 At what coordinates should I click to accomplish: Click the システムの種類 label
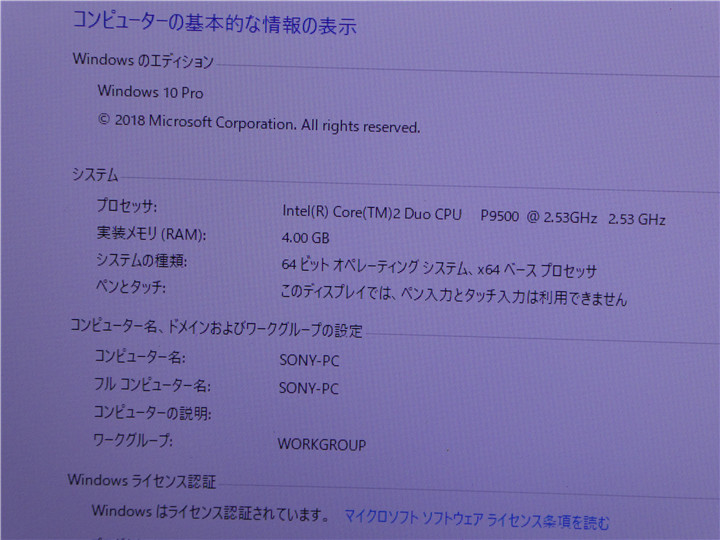point(141,260)
